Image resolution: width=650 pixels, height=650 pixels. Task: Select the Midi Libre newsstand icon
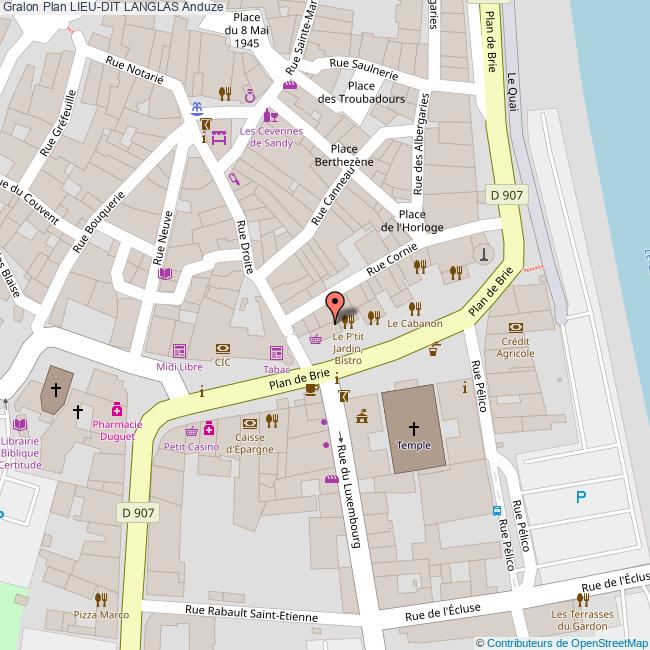(180, 351)
